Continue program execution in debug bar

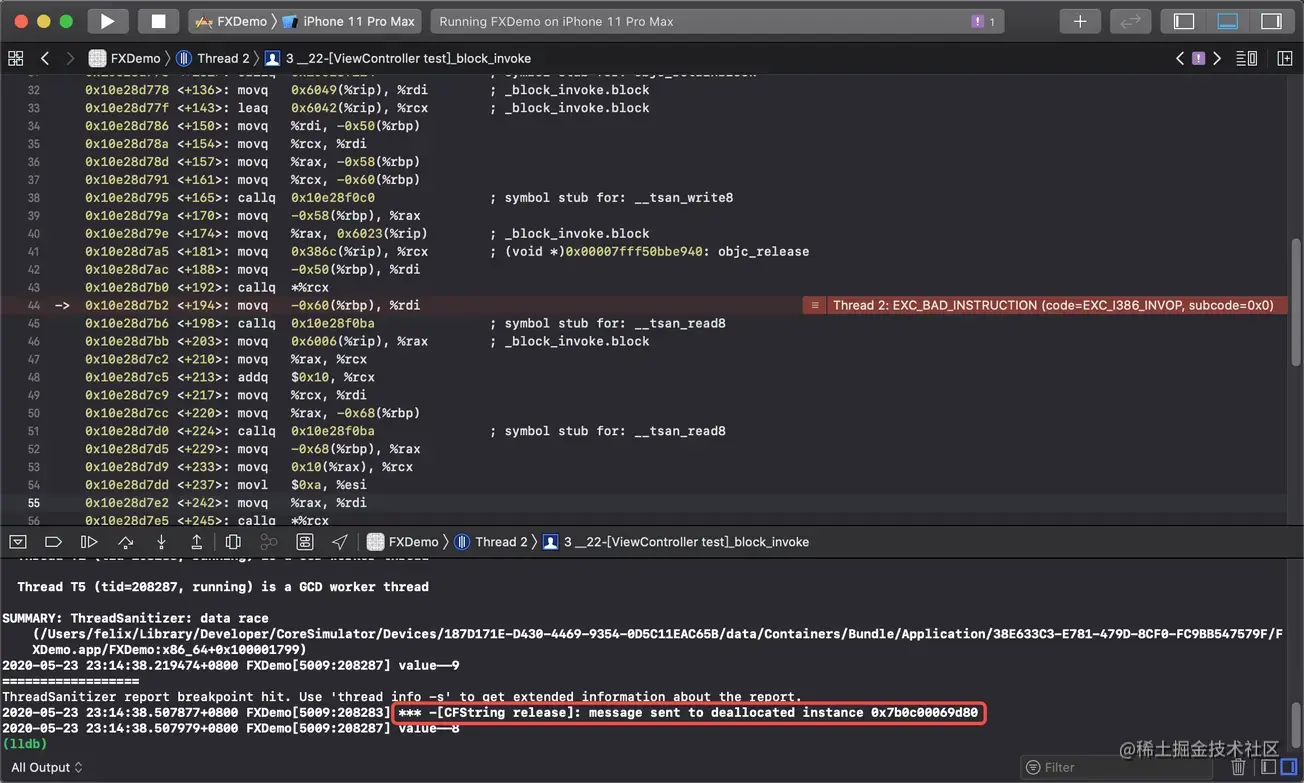(89, 542)
